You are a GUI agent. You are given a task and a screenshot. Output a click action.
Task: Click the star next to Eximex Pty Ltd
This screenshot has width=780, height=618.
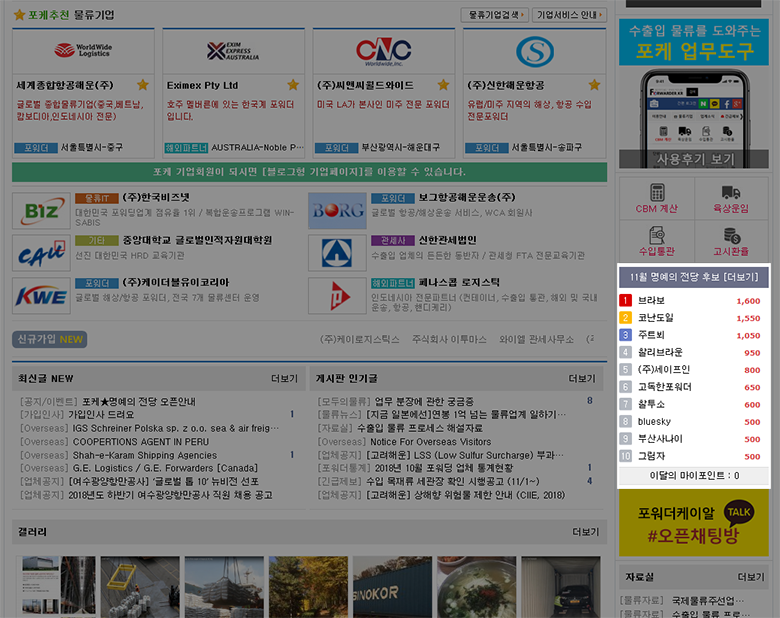click(x=293, y=85)
